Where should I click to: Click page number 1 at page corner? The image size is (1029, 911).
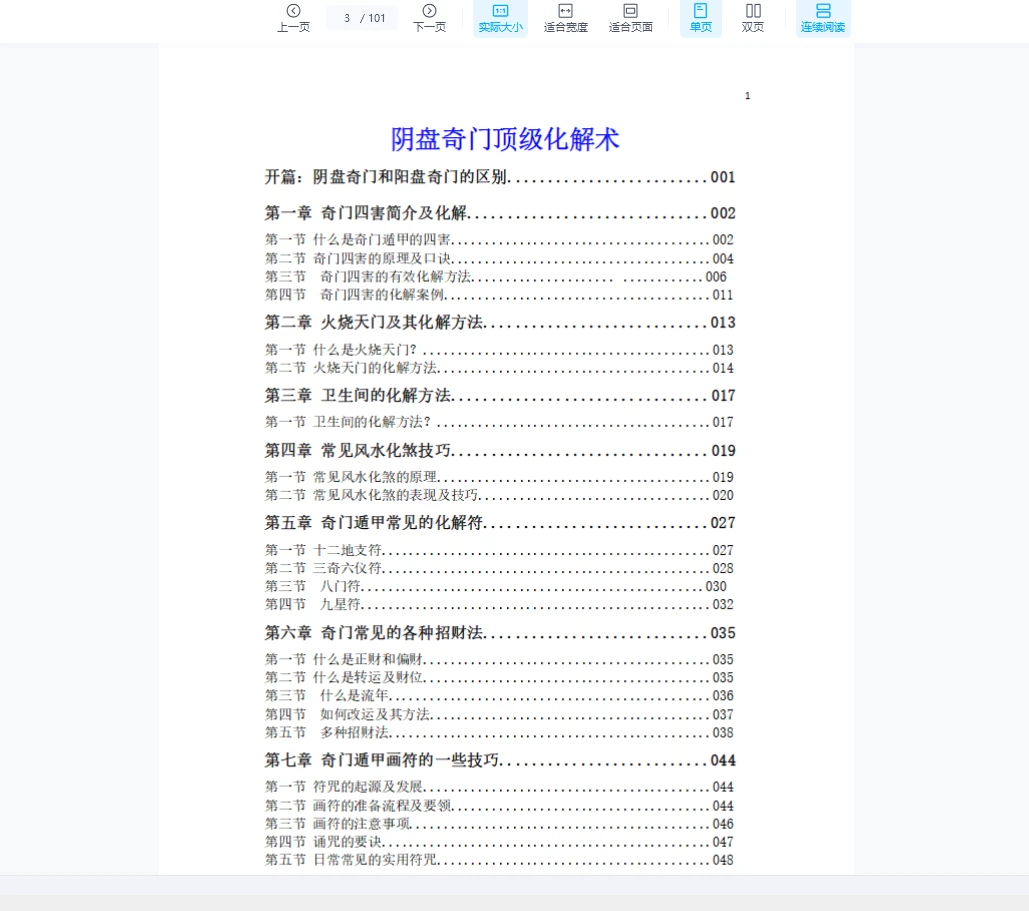(x=747, y=96)
